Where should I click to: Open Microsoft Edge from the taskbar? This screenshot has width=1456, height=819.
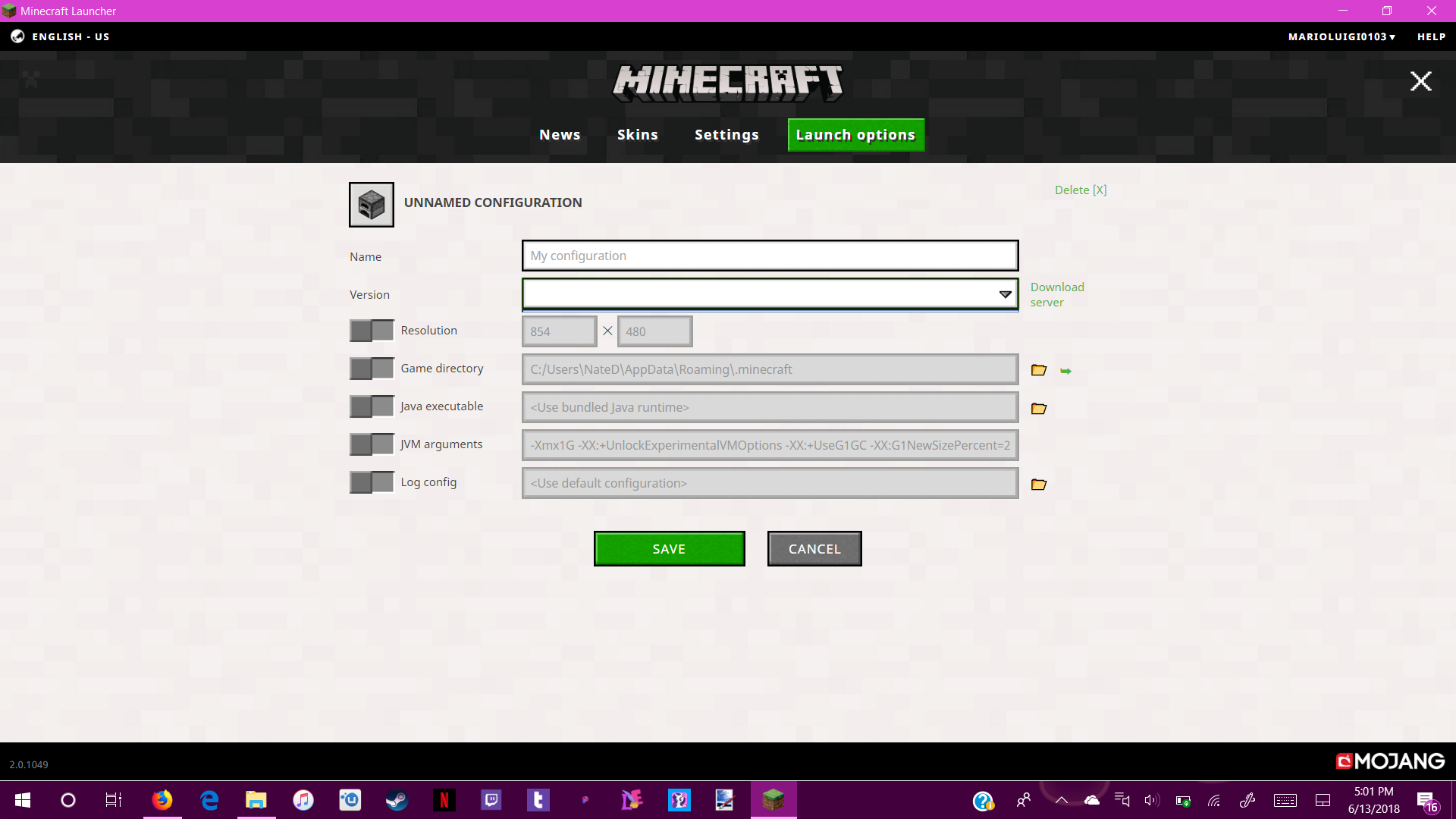(x=209, y=800)
